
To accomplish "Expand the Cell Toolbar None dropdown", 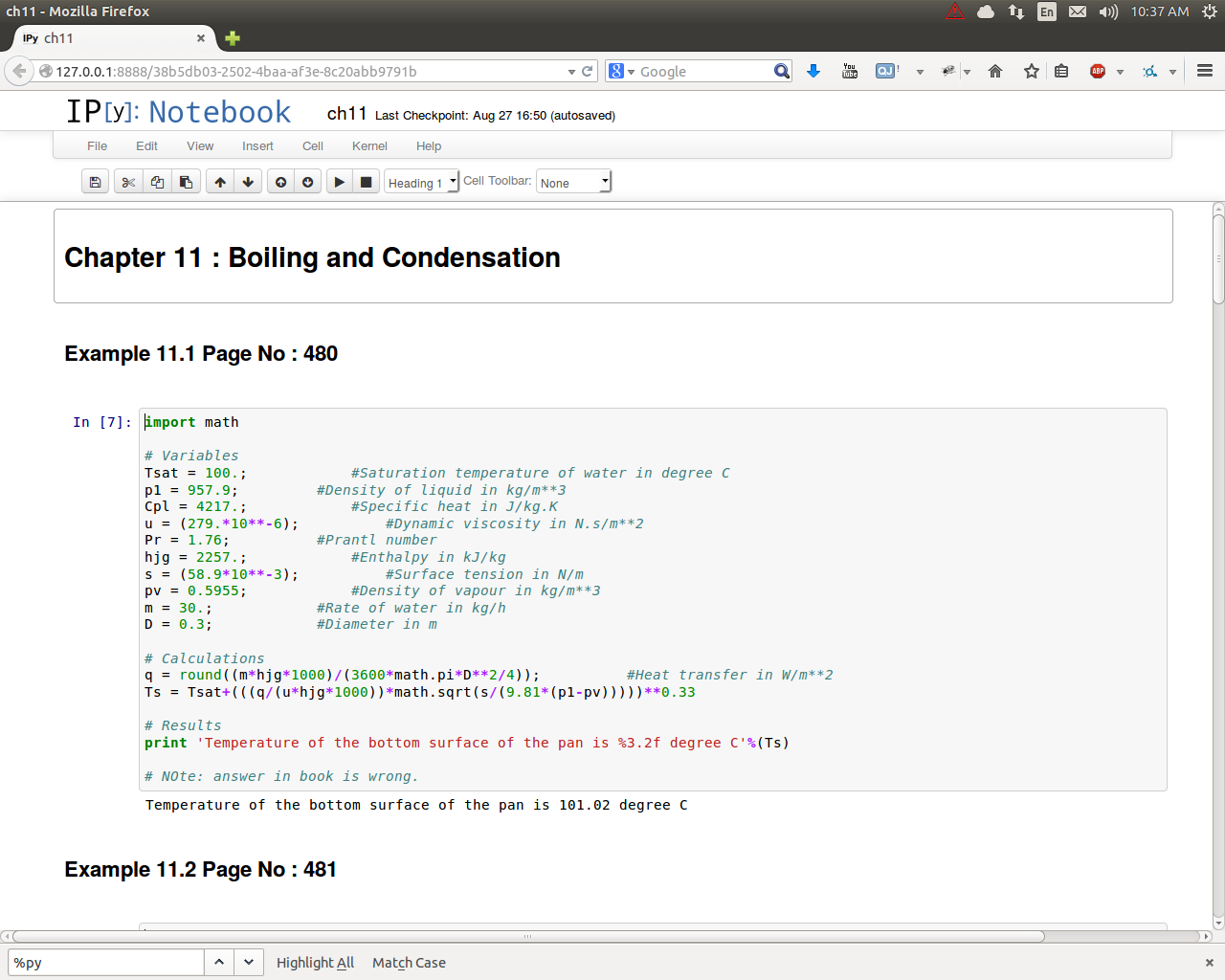I will point(573,182).
